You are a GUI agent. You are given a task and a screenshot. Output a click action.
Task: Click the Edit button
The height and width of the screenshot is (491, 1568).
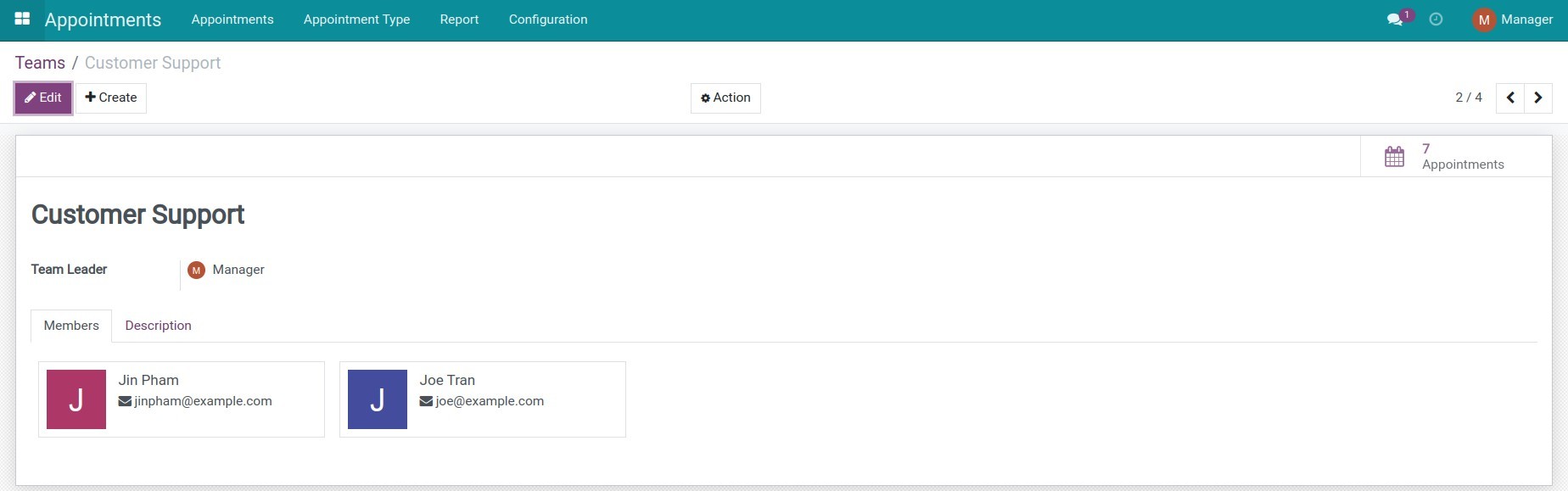click(x=43, y=98)
